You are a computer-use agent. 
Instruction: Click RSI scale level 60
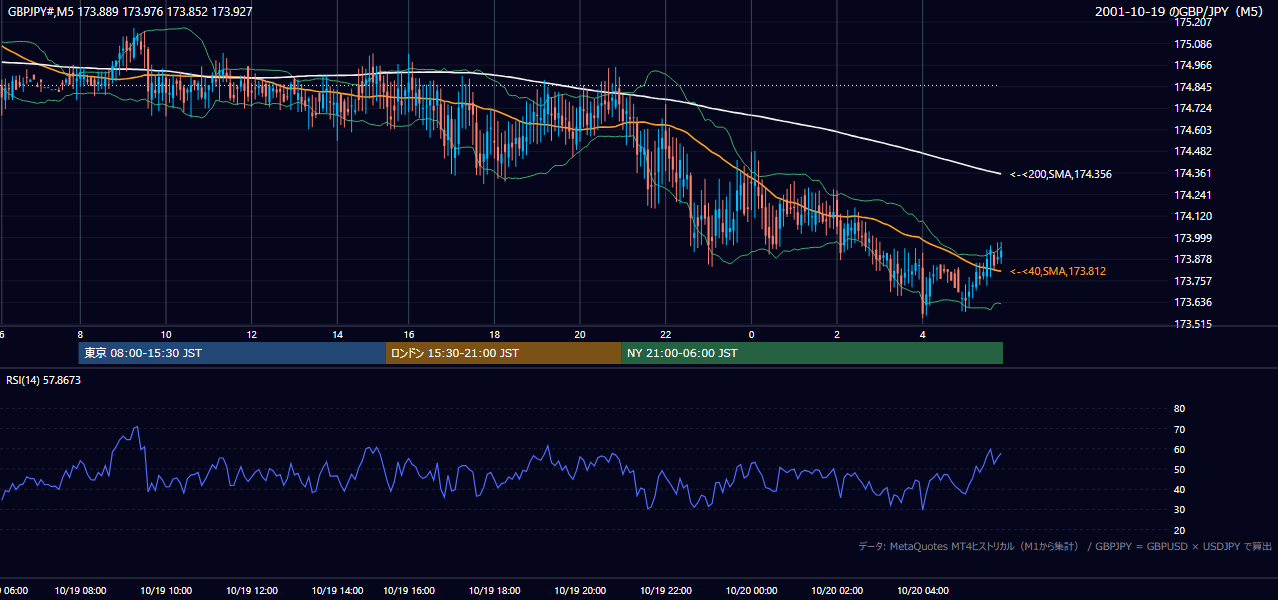(x=1179, y=449)
